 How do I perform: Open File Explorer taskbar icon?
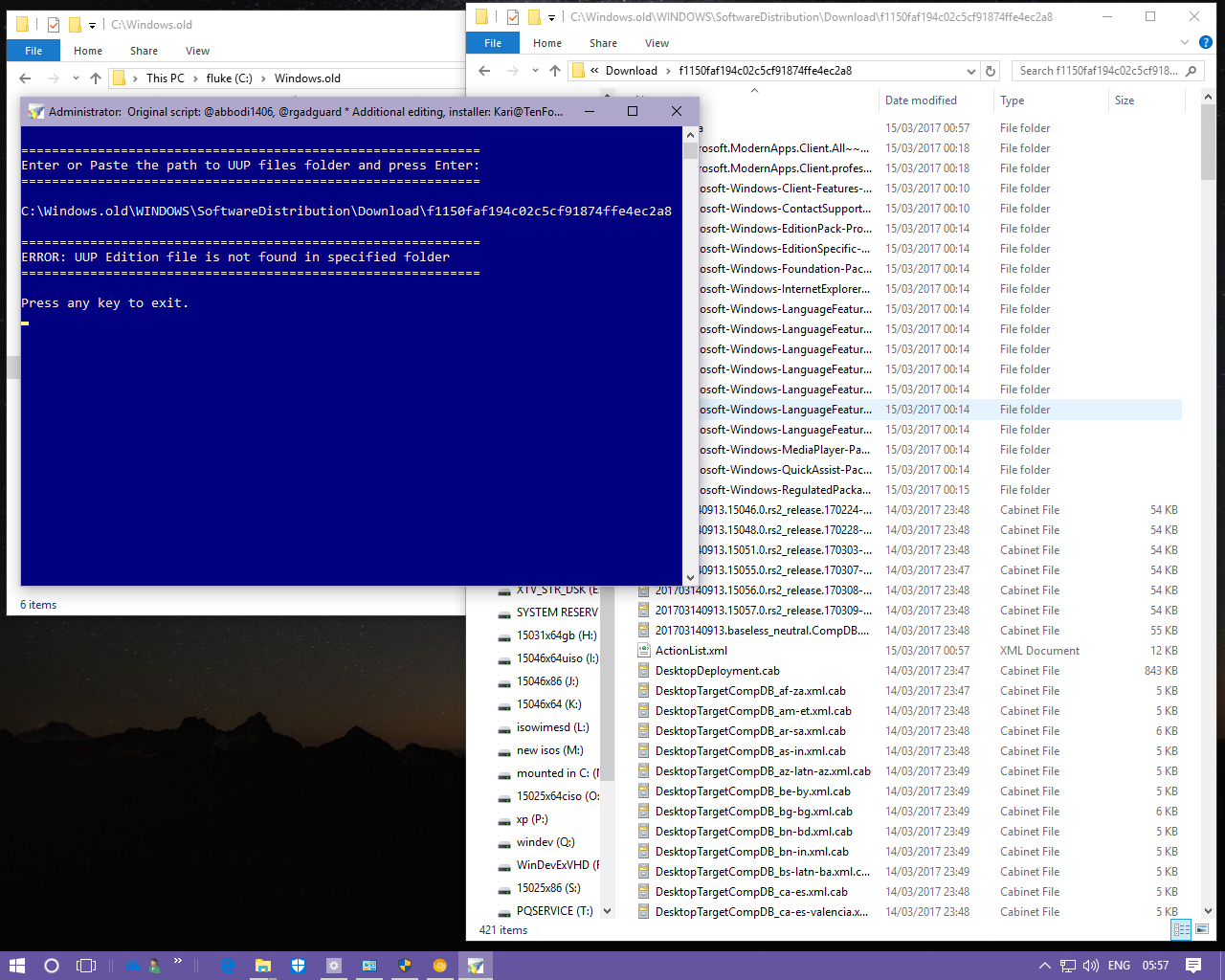coord(263,966)
